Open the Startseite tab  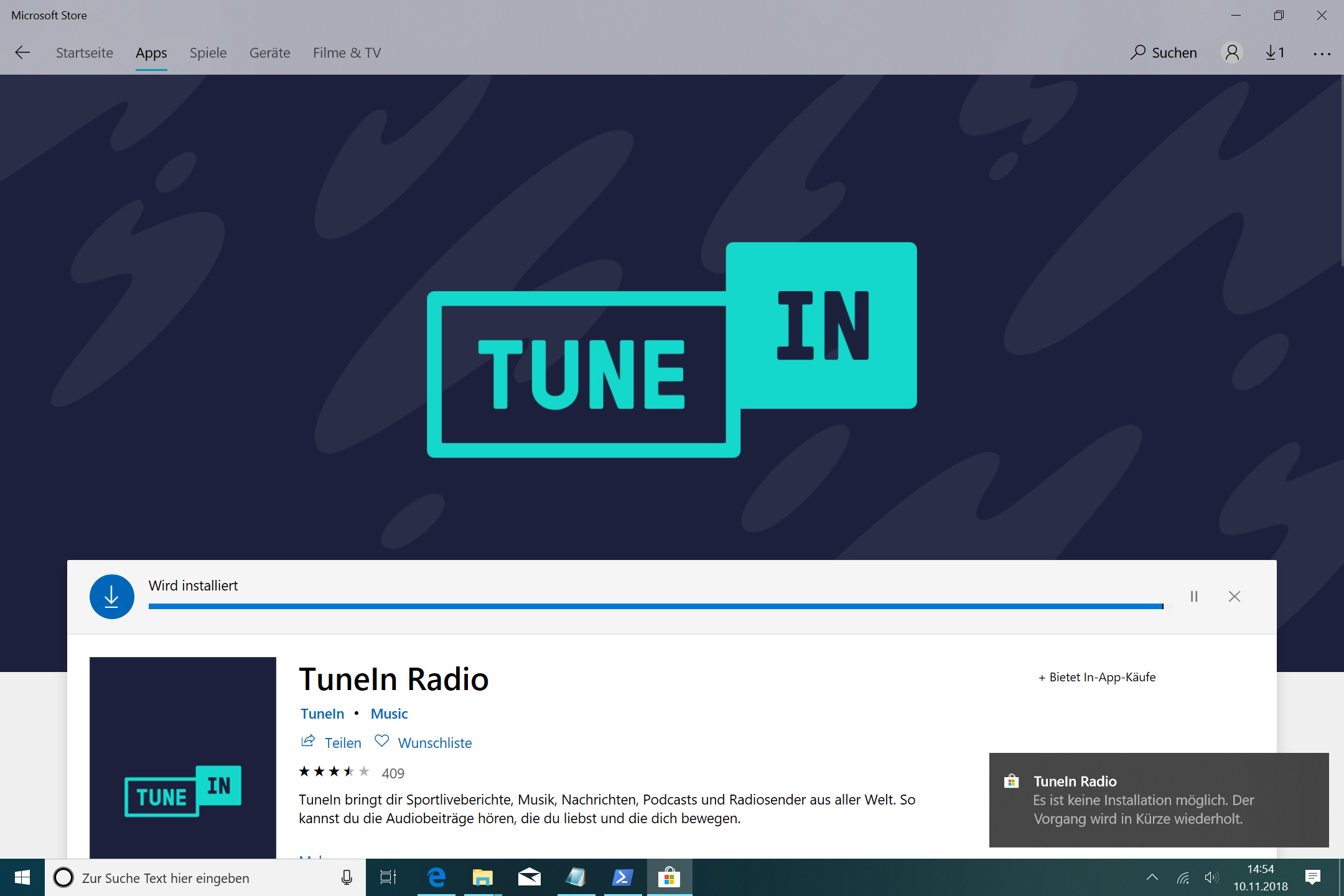(85, 53)
